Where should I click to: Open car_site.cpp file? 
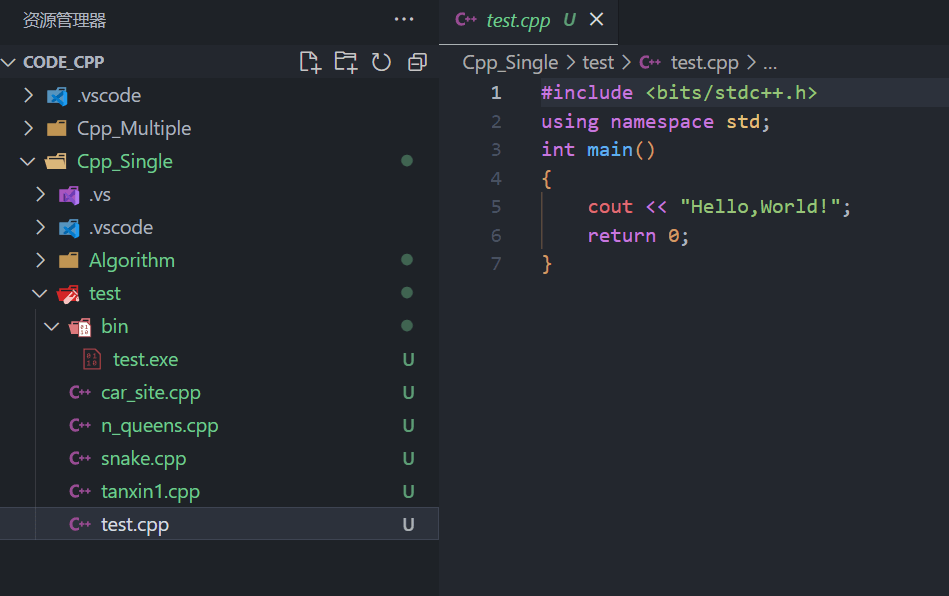[219, 393]
